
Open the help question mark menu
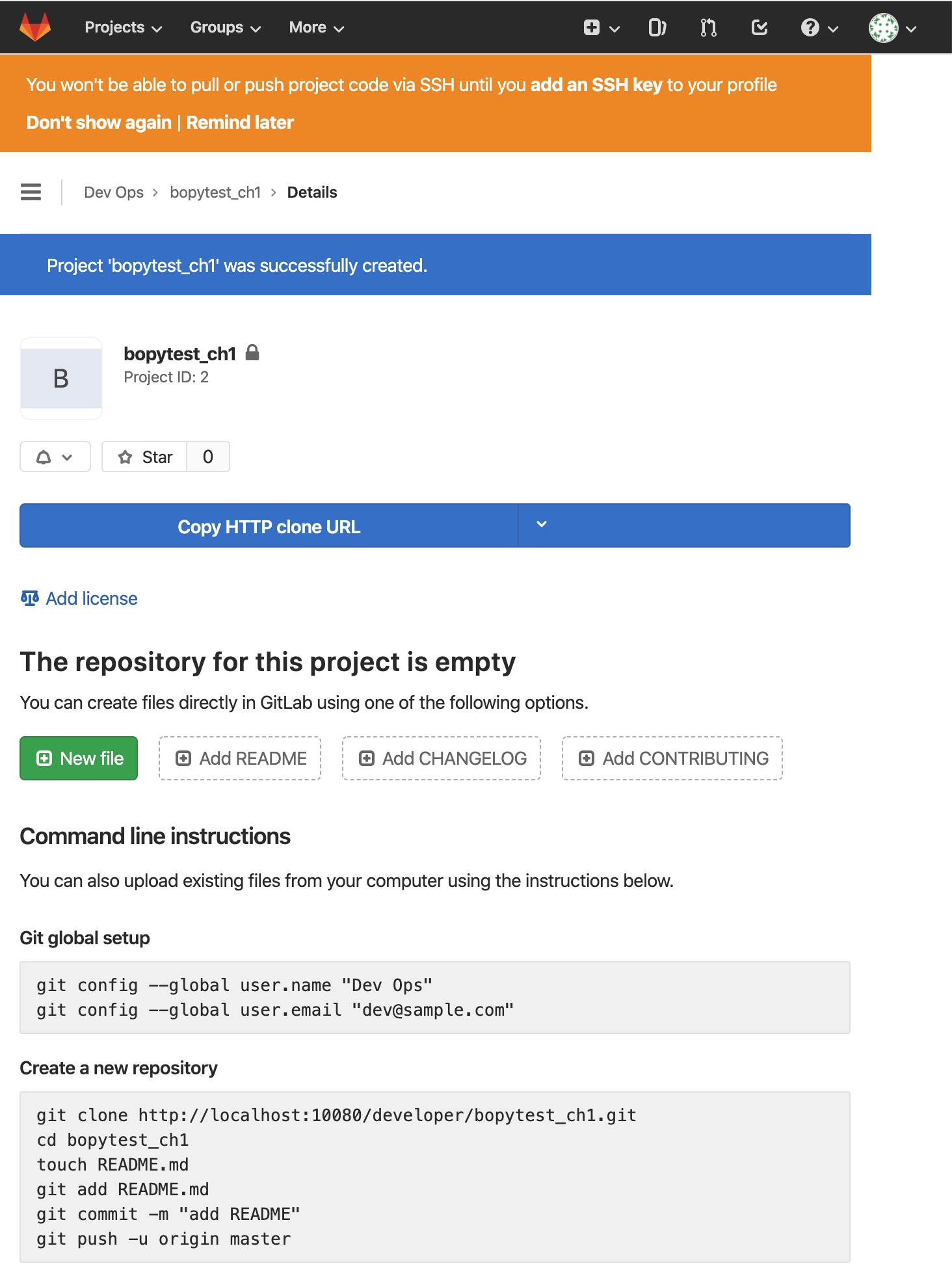(x=819, y=27)
